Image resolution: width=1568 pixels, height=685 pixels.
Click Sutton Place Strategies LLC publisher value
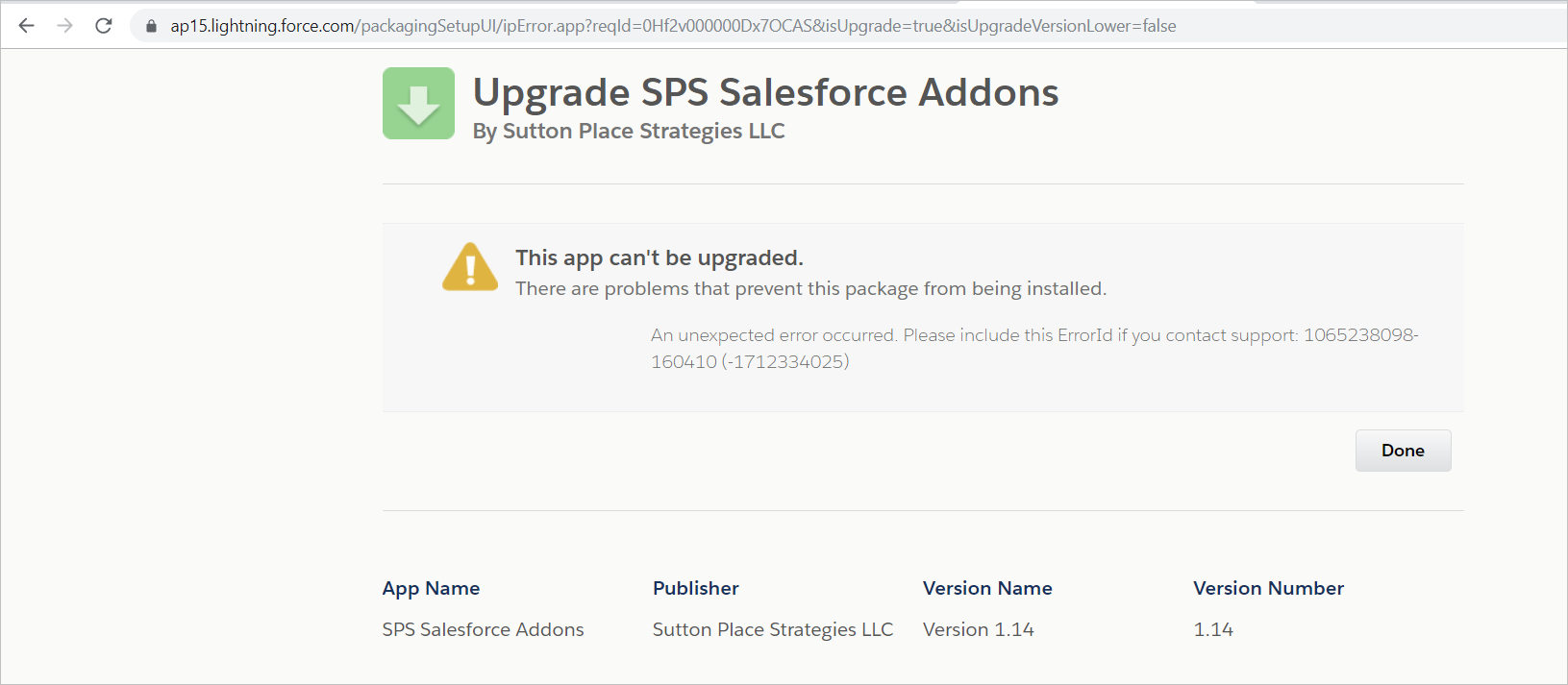[x=772, y=629]
